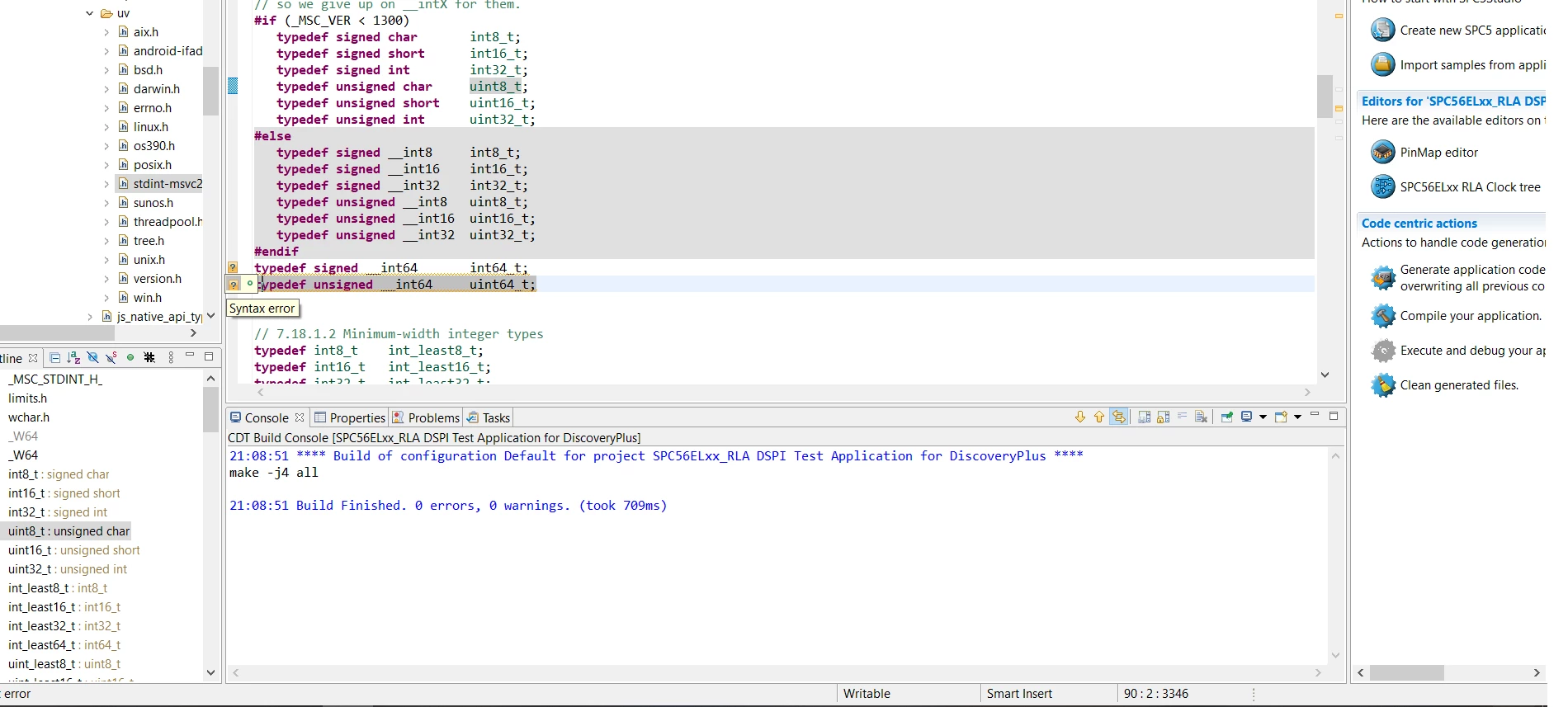The width and height of the screenshot is (1568, 707).
Task: Toggle scroll lock in Console
Action: pyautogui.click(x=1164, y=417)
